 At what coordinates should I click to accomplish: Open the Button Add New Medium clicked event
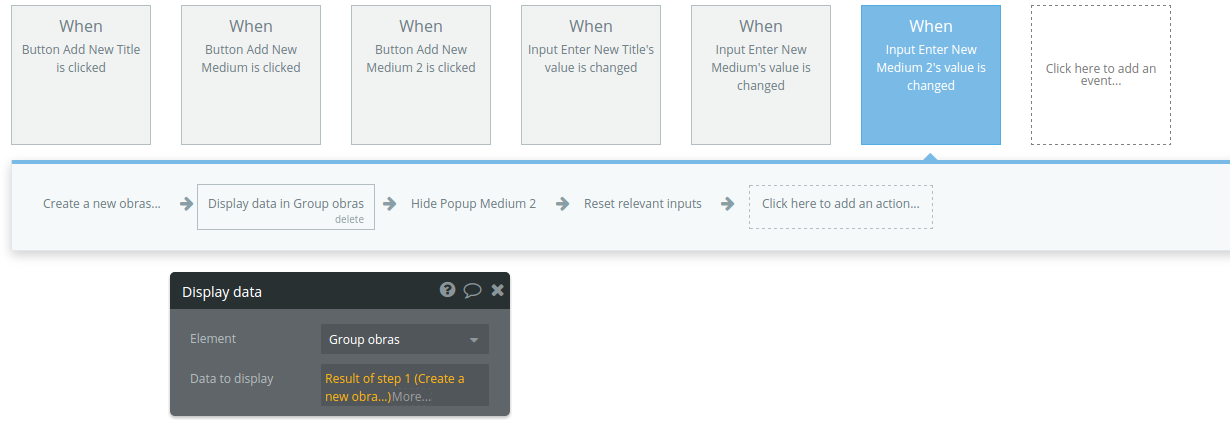click(x=251, y=75)
